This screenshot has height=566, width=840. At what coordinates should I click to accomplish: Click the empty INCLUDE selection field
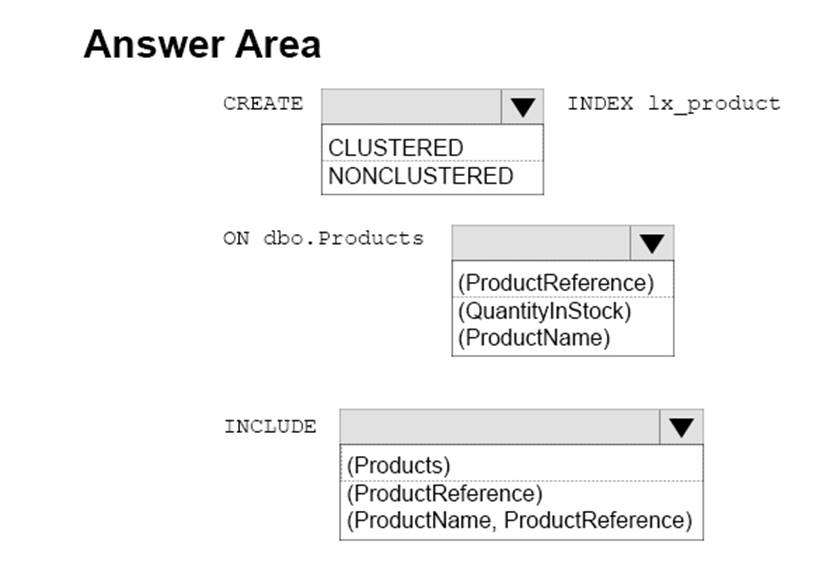coord(499,427)
